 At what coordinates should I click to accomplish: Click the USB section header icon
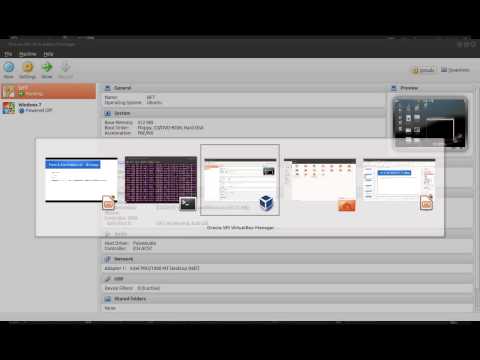108,279
